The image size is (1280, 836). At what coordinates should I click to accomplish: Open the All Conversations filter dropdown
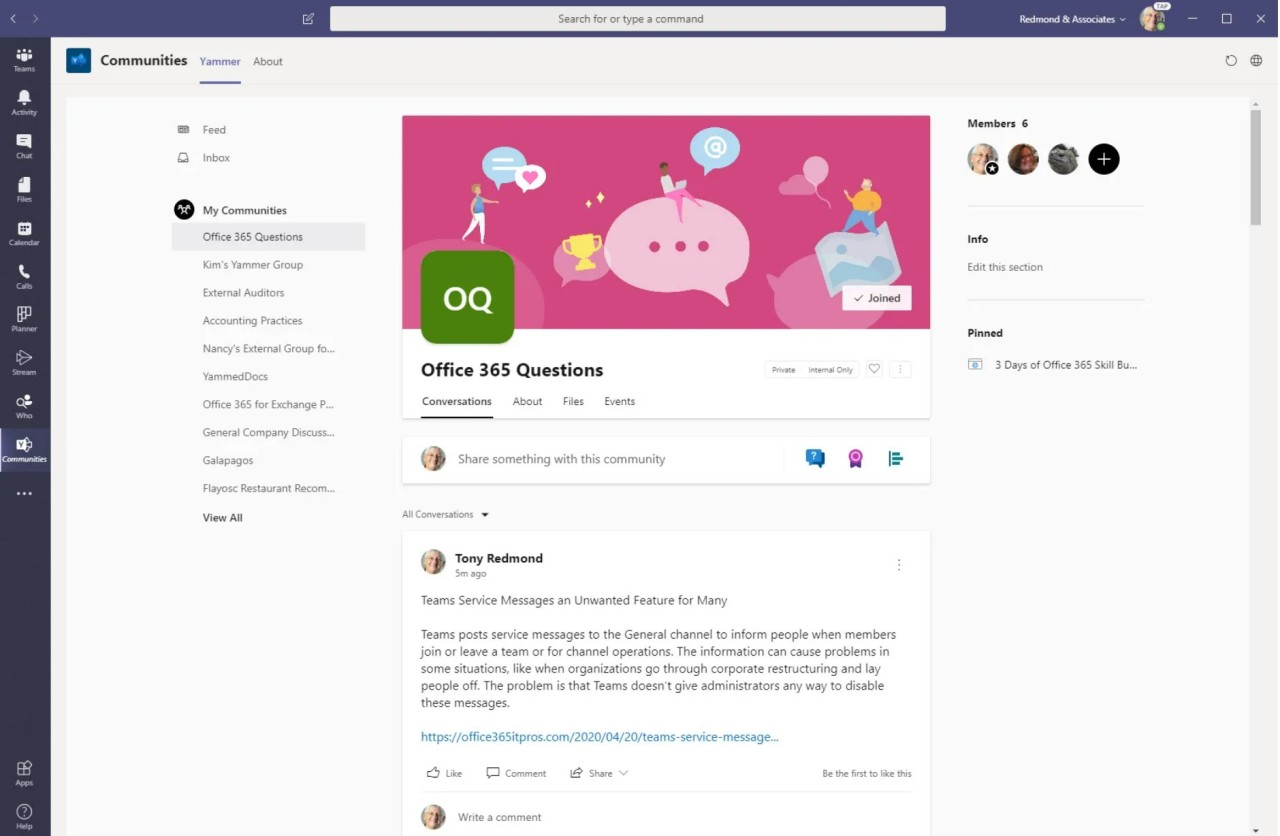445,514
